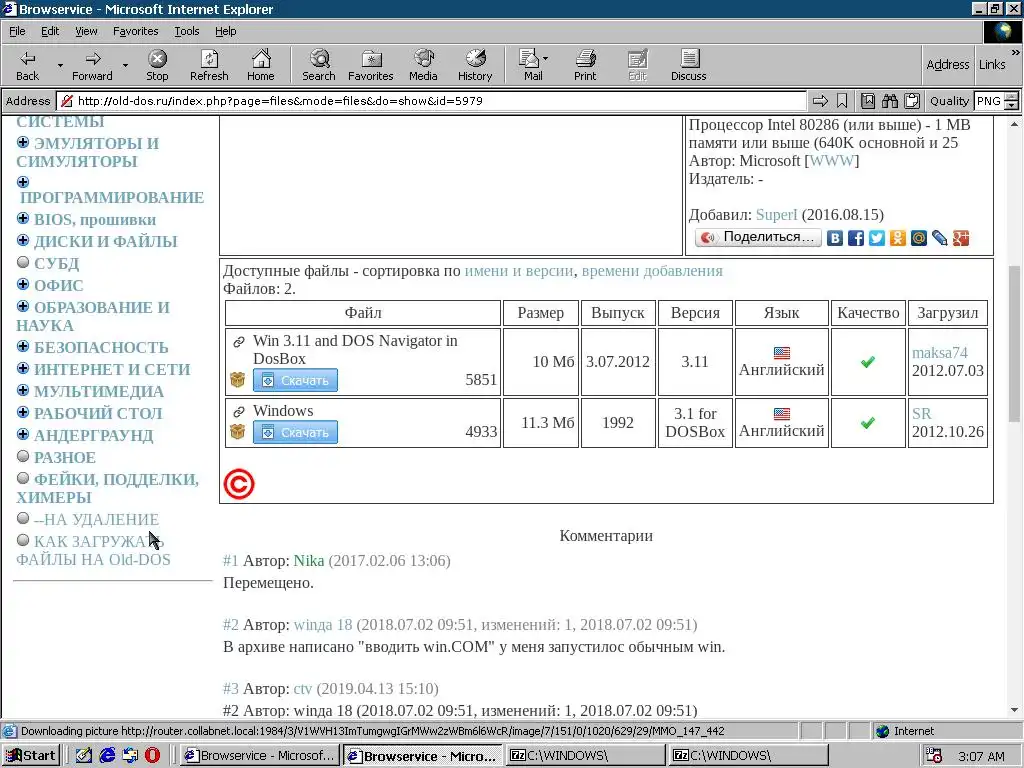Image resolution: width=1024 pixels, height=768 pixels.
Task: Launch Opera from the quick launch bar
Action: coord(152,756)
